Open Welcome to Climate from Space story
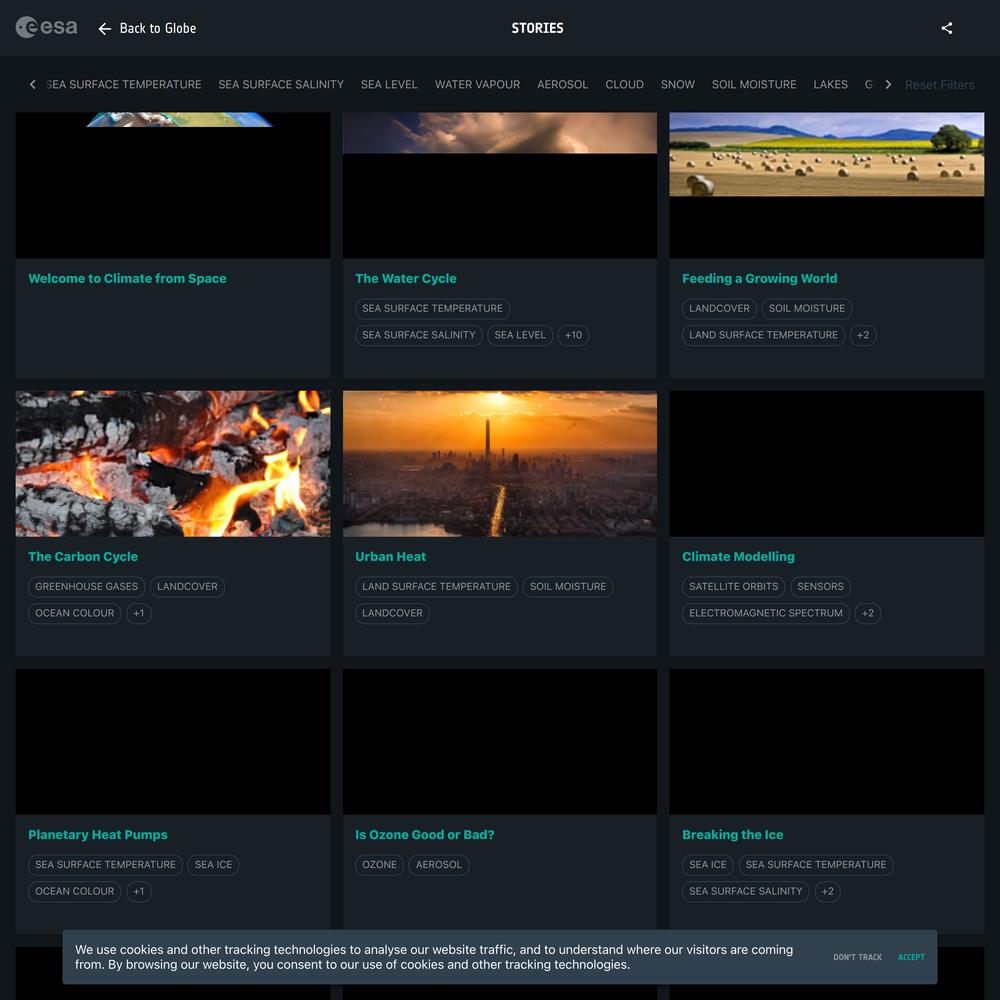 coord(127,279)
